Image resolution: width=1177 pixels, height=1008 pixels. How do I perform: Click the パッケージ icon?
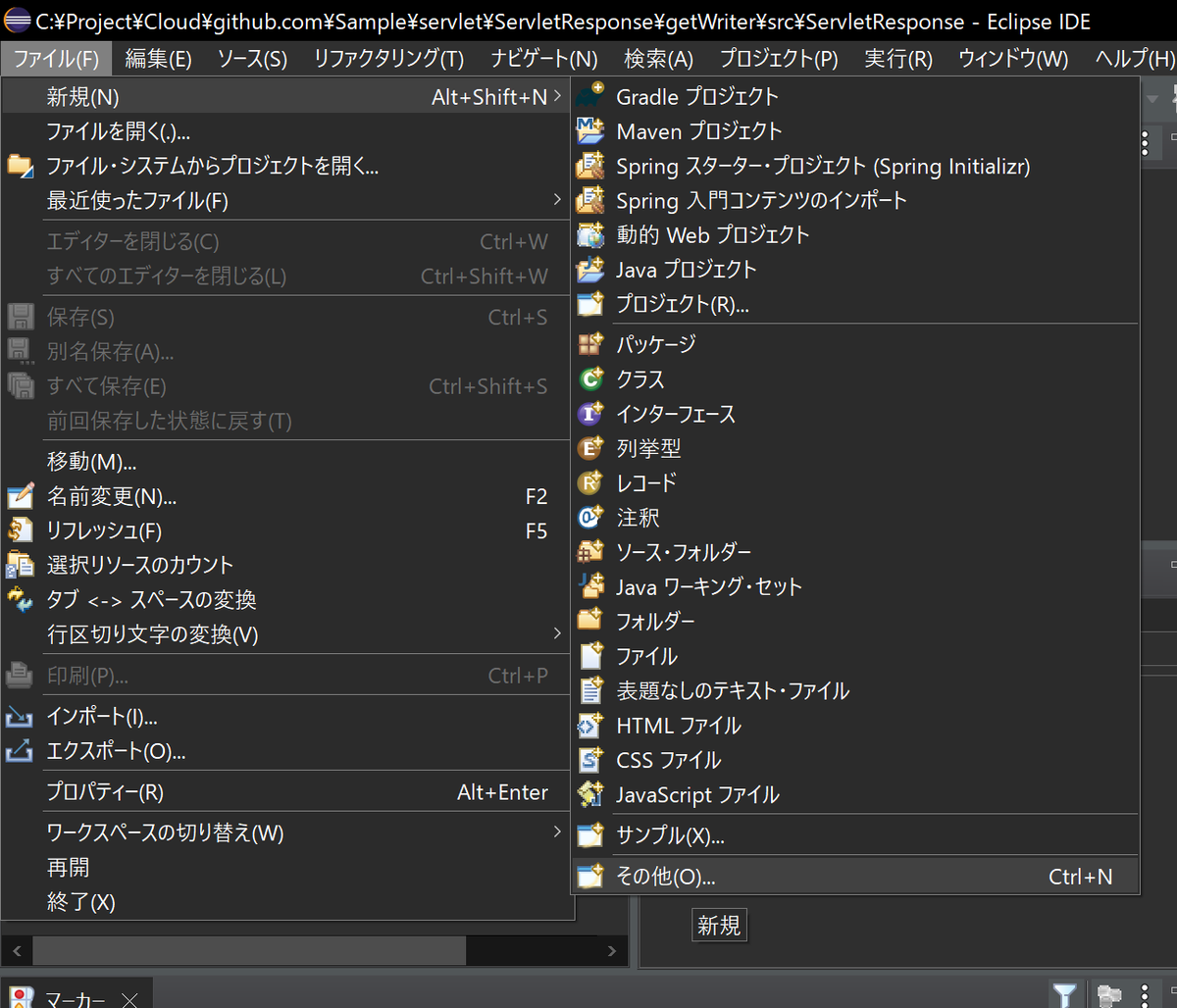pos(590,344)
